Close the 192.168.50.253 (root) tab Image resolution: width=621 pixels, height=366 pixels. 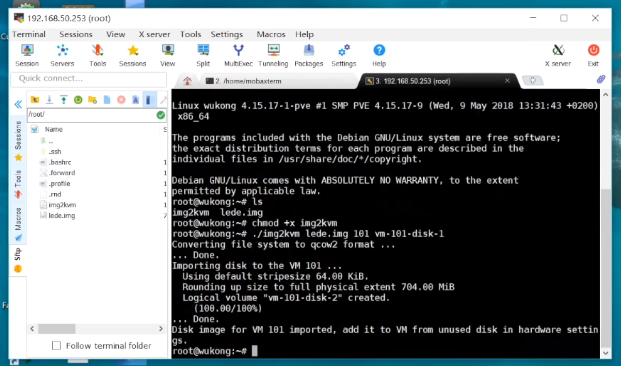(507, 80)
